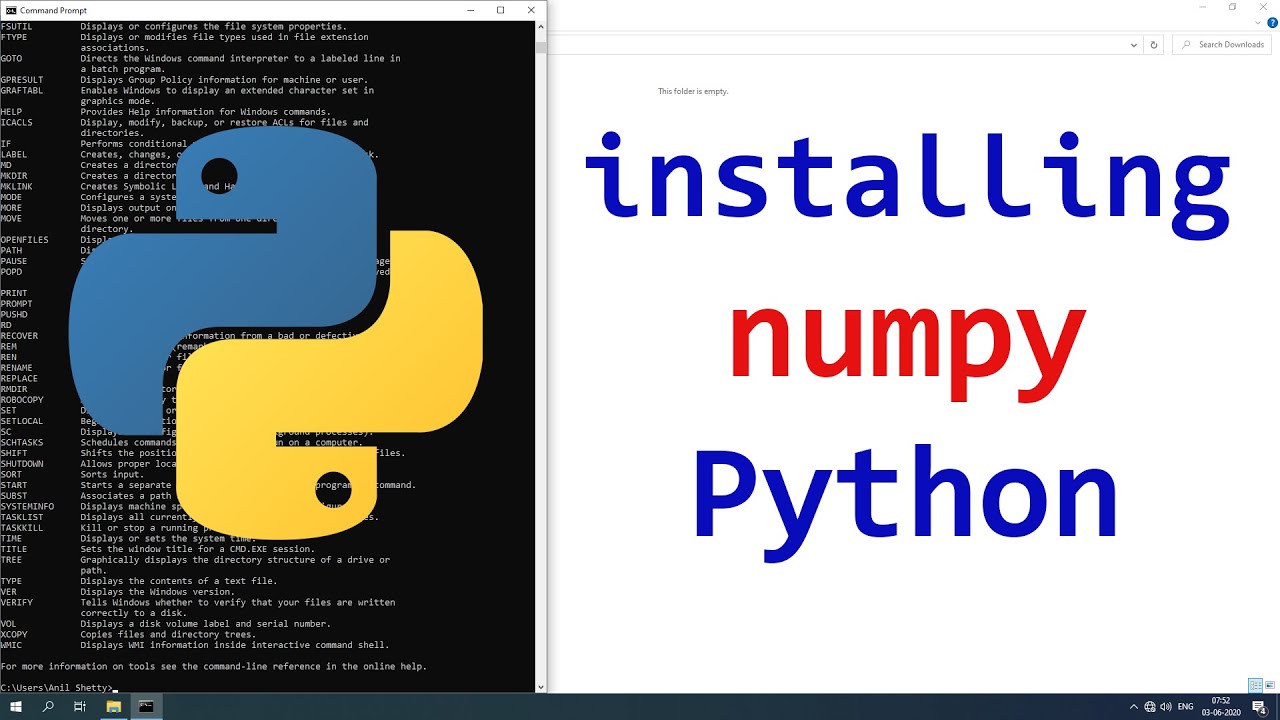Click the 'This folder is empty.' text
This screenshot has height=720, width=1280.
click(693, 91)
